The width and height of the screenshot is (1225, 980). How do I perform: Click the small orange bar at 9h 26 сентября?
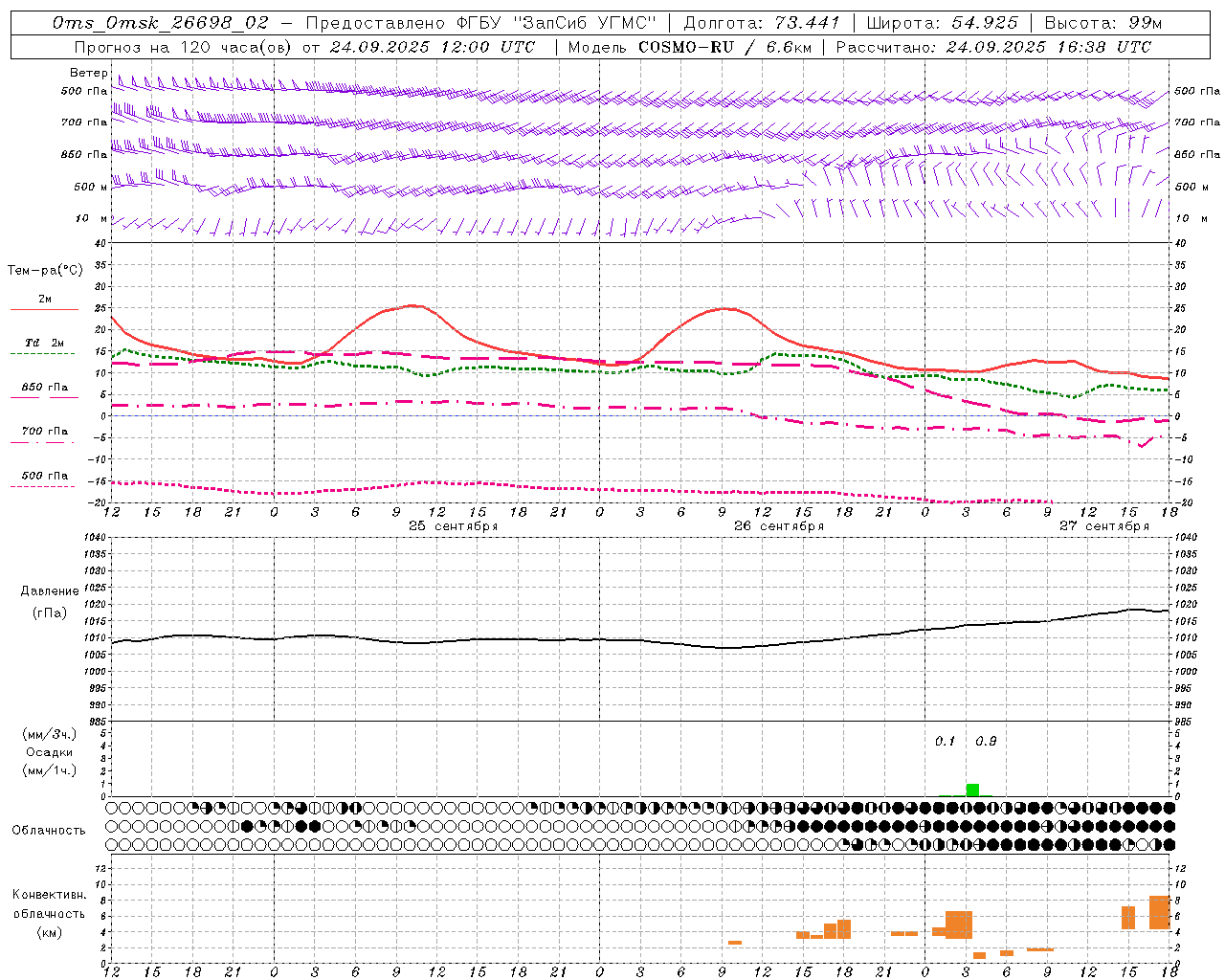735,943
